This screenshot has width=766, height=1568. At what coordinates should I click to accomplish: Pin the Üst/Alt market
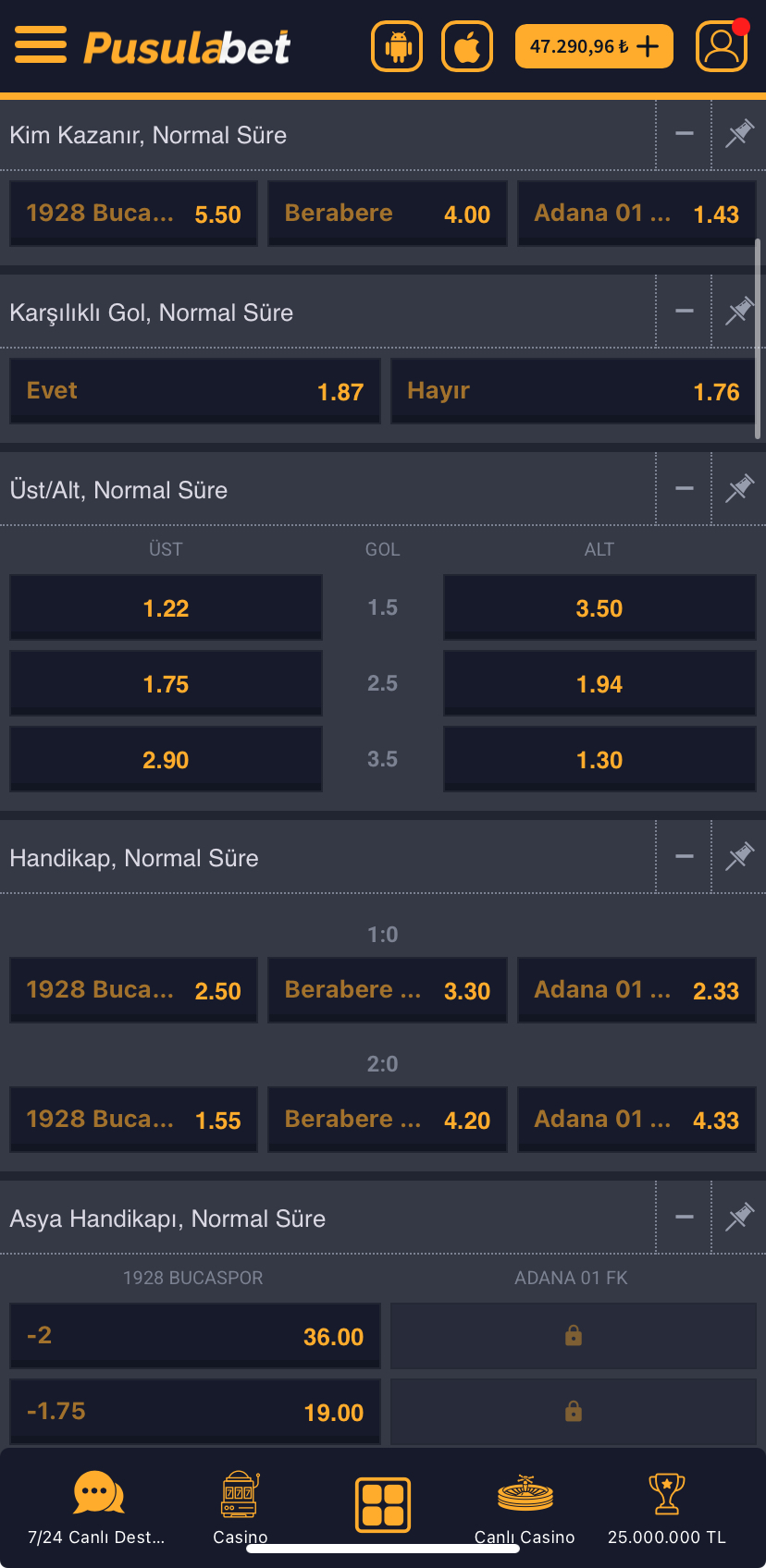[739, 489]
